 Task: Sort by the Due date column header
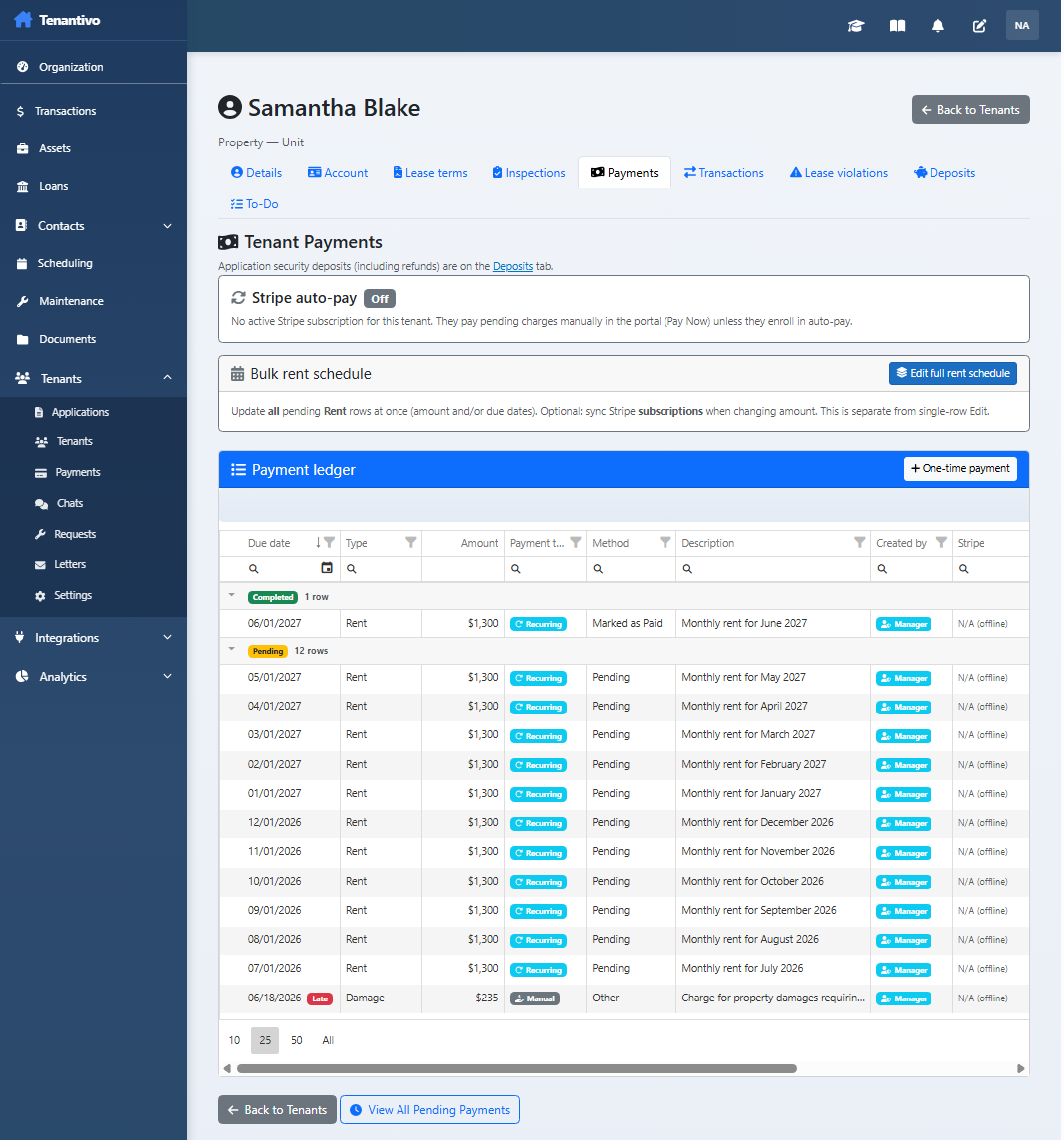(269, 543)
